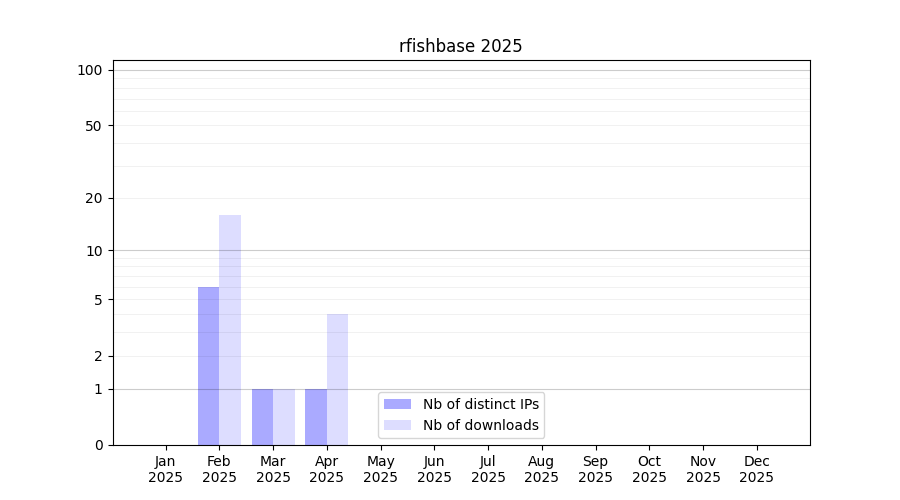Viewport: 900px width, 500px height.
Task: Click the April distinct IPs bar
Action: pyautogui.click(x=316, y=417)
